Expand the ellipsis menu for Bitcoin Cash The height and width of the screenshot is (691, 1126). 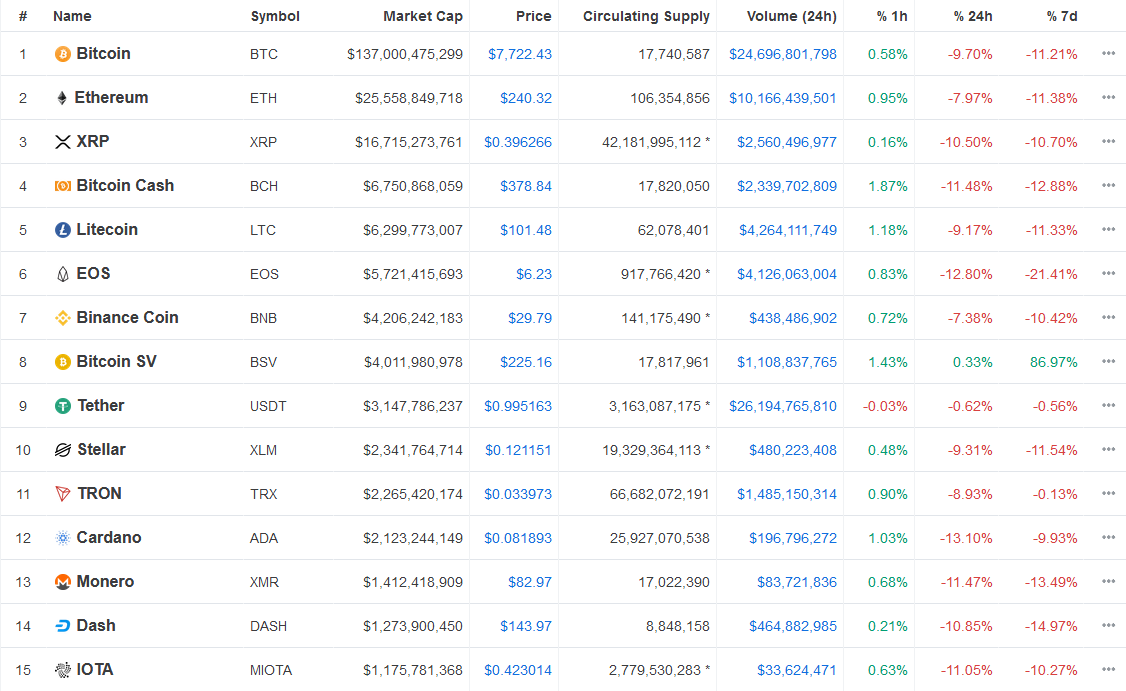coord(1108,185)
